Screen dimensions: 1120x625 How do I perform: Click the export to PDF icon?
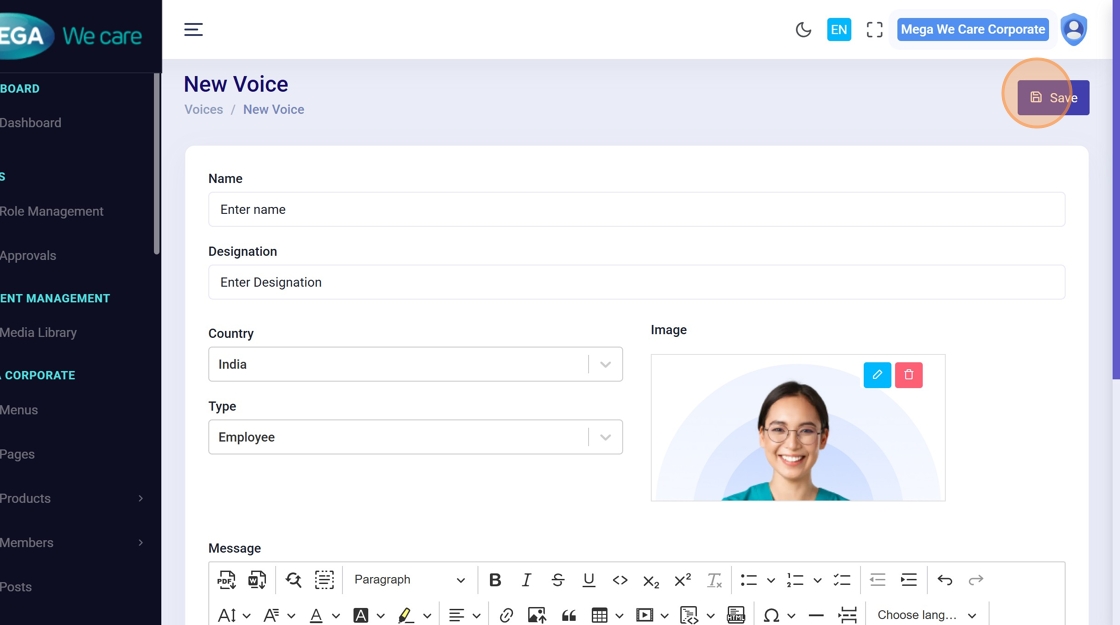click(227, 580)
